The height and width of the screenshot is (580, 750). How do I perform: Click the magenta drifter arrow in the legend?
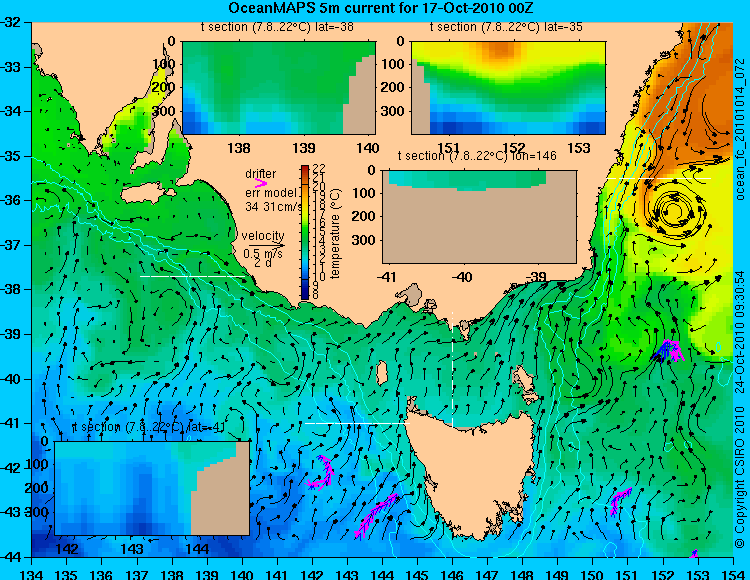click(261, 183)
